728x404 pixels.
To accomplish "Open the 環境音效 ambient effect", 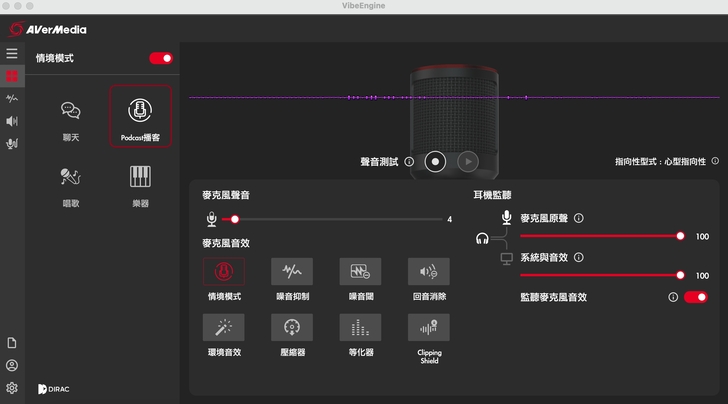I will tap(223, 327).
